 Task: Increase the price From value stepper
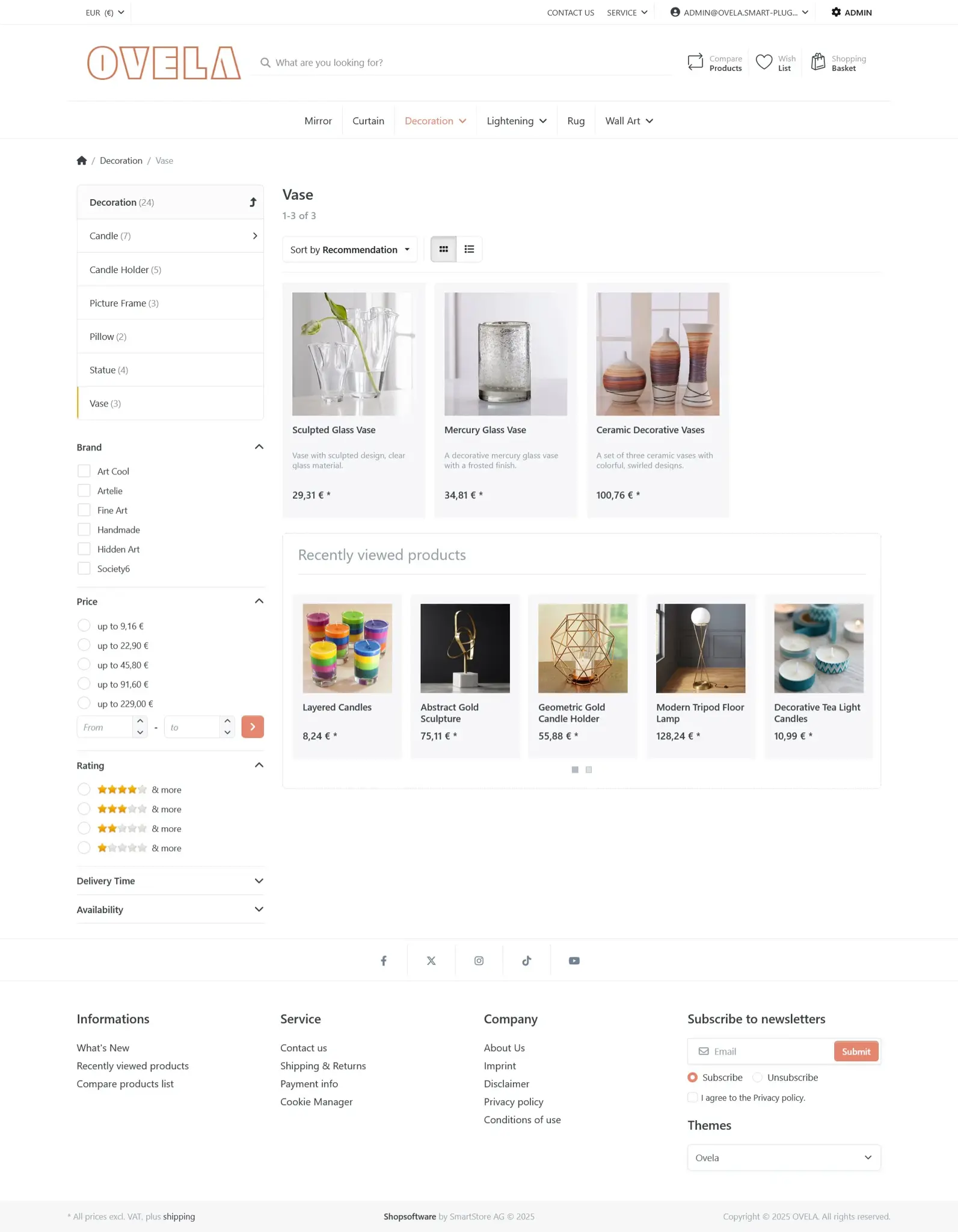pyautogui.click(x=140, y=721)
